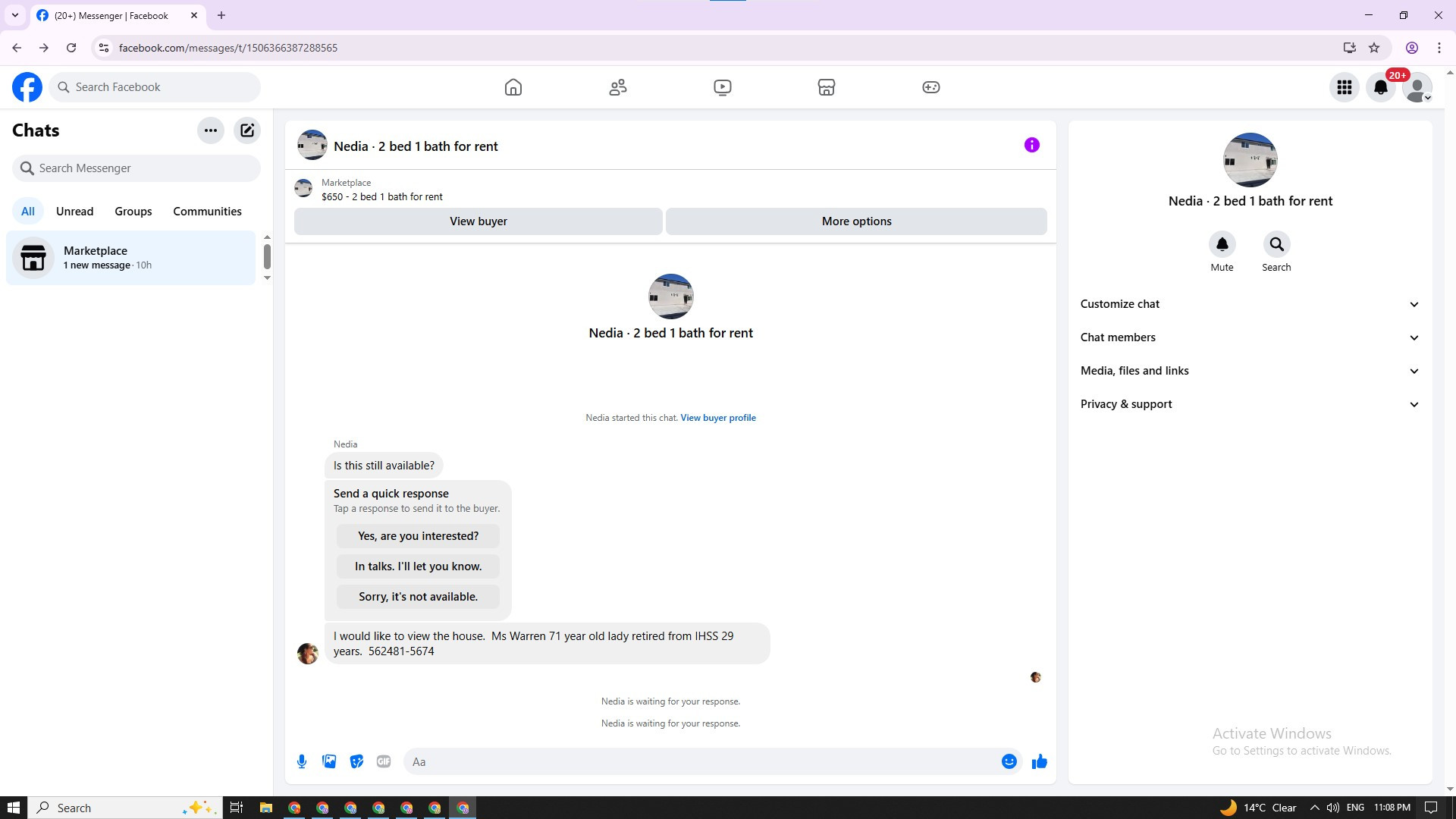Send the "Yes, are you interested?" quick response
The image size is (1456, 819).
[x=418, y=536]
